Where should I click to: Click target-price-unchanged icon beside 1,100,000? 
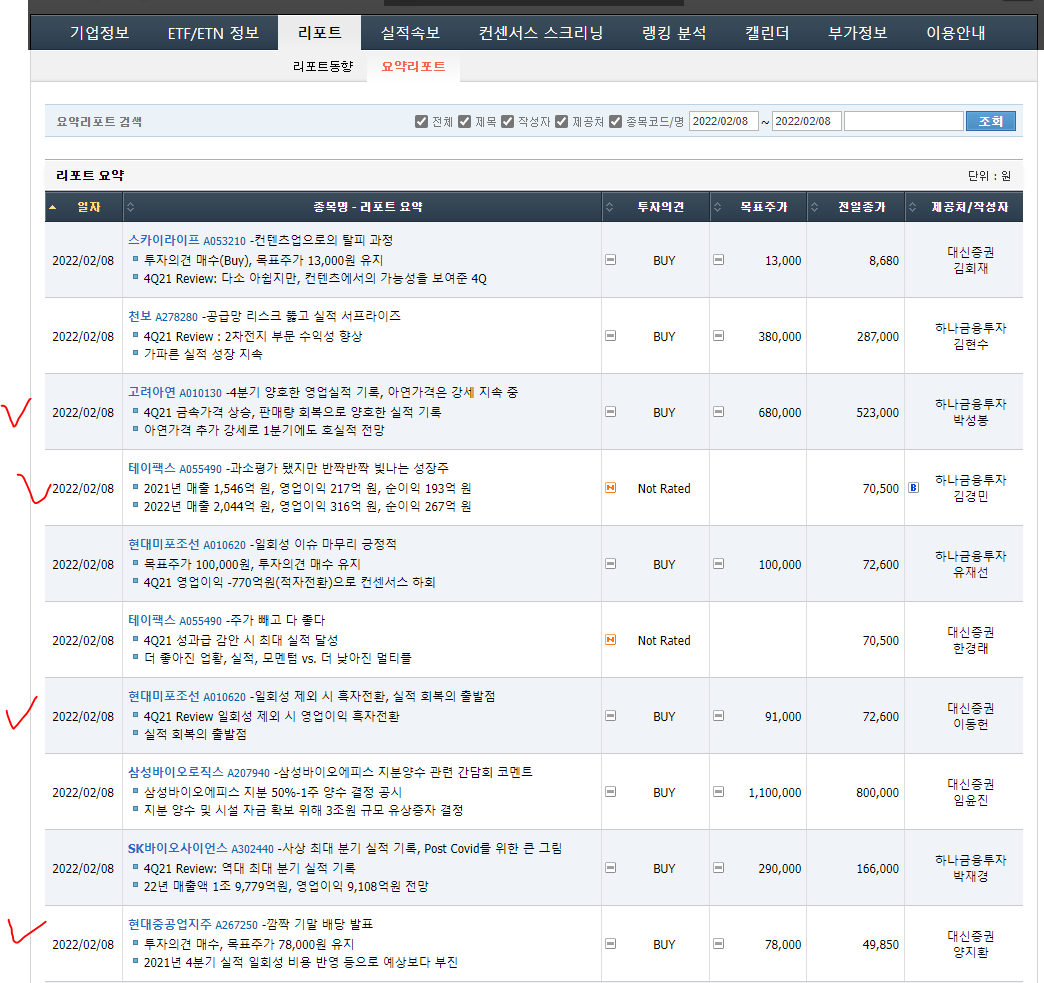click(718, 791)
